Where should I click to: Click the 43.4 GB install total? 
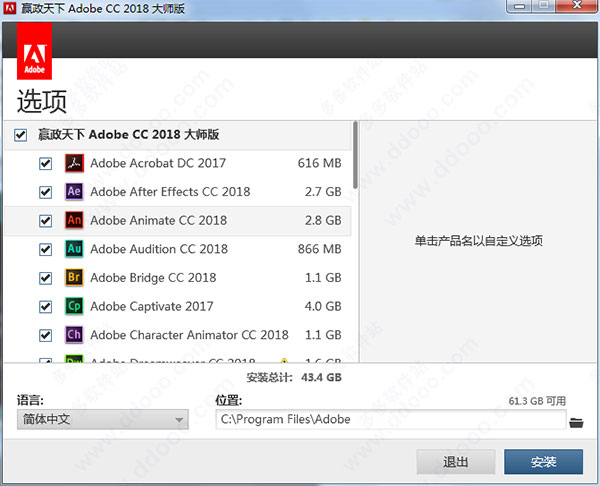[321, 377]
